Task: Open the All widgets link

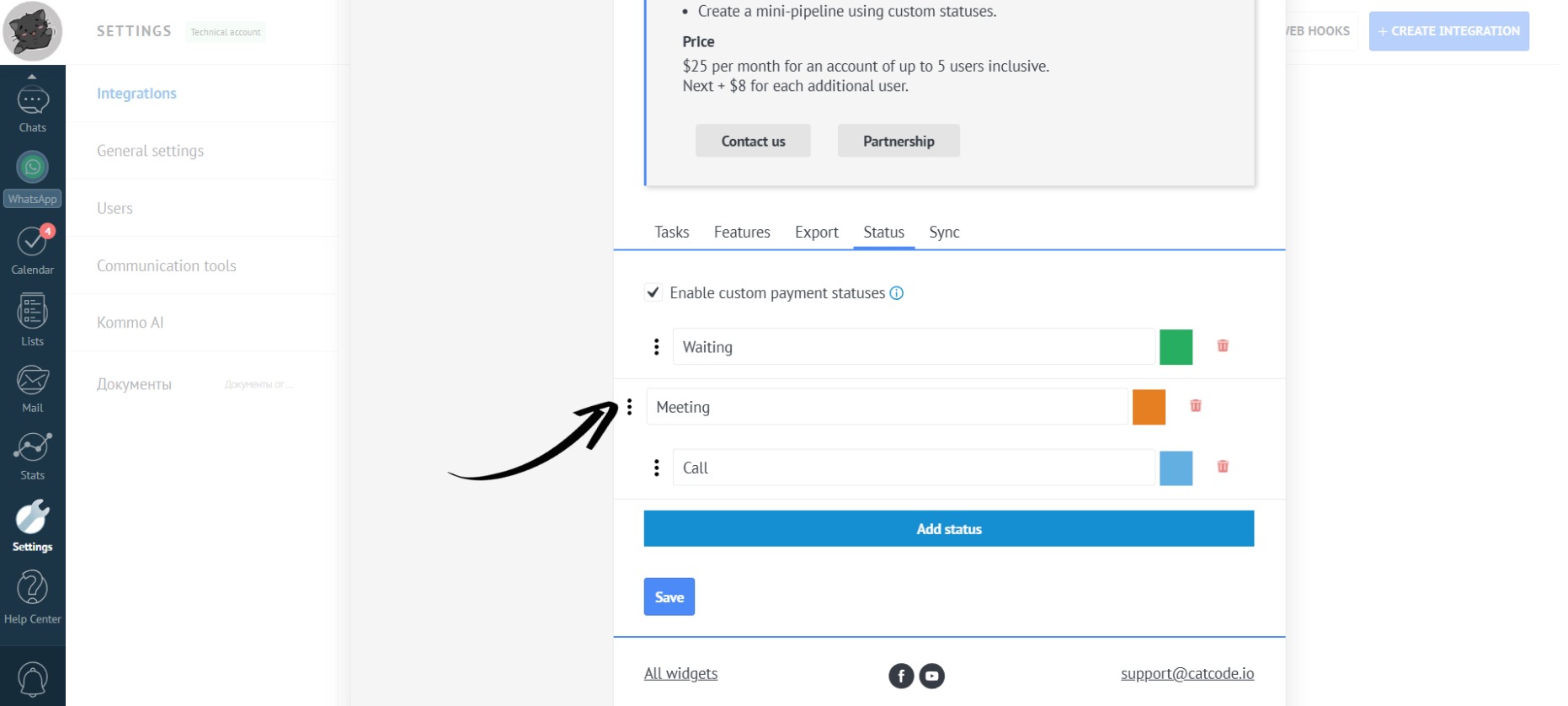Action: [680, 673]
